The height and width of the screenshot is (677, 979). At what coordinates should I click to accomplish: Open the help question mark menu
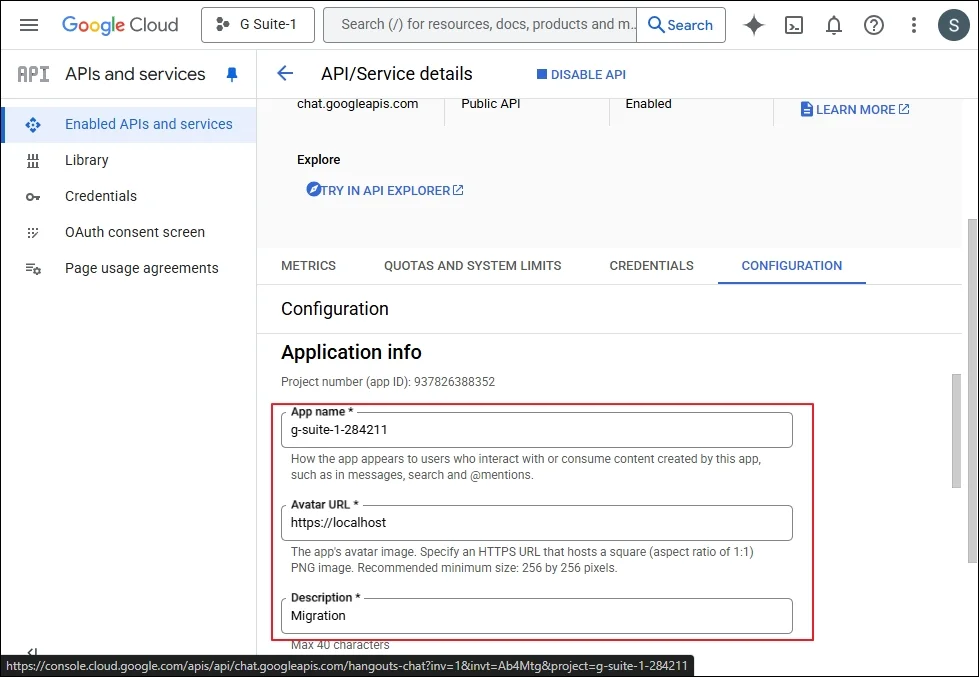[873, 25]
